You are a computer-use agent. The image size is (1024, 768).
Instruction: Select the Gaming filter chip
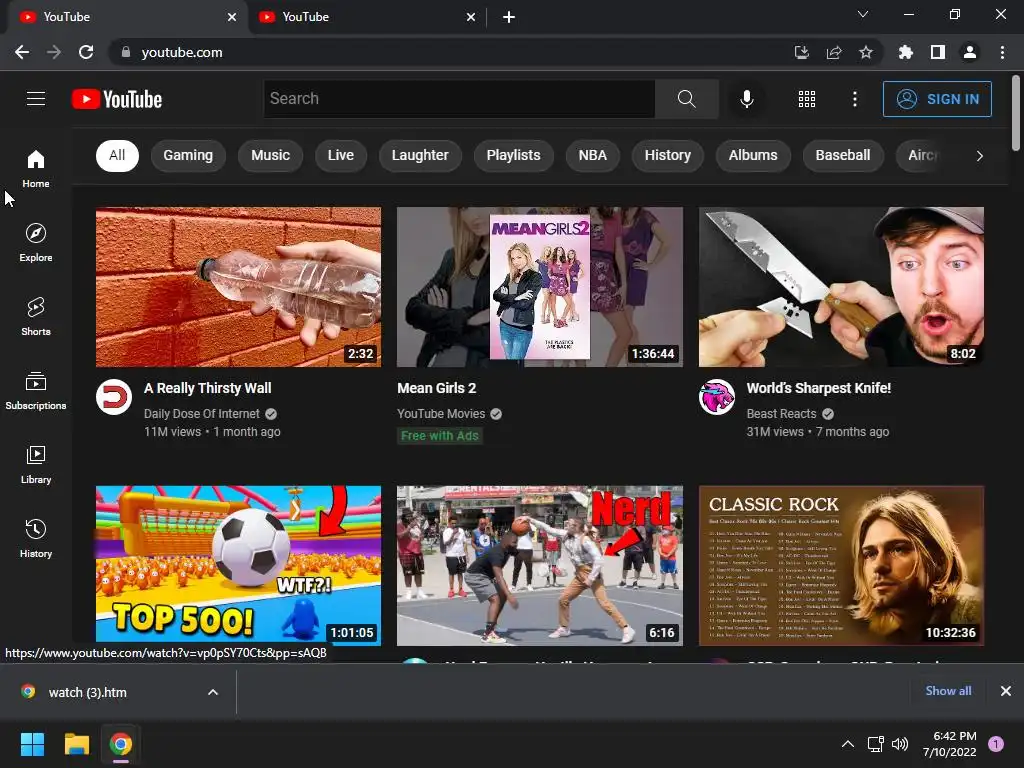pyautogui.click(x=188, y=155)
